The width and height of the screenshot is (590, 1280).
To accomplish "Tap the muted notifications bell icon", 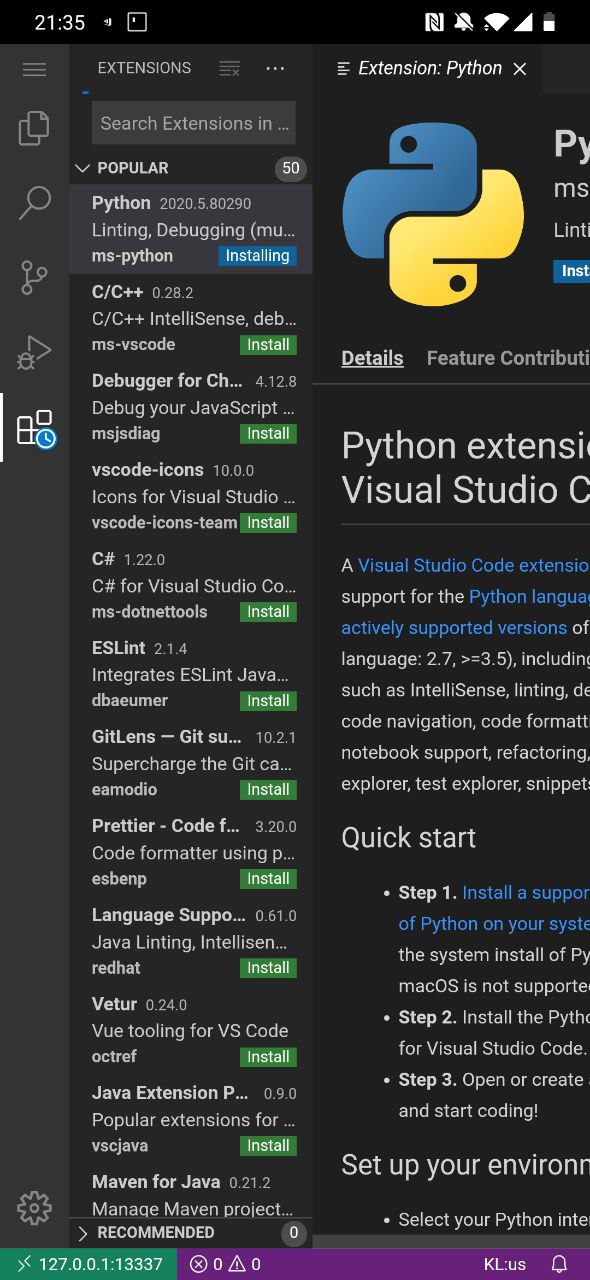I will (463, 22).
